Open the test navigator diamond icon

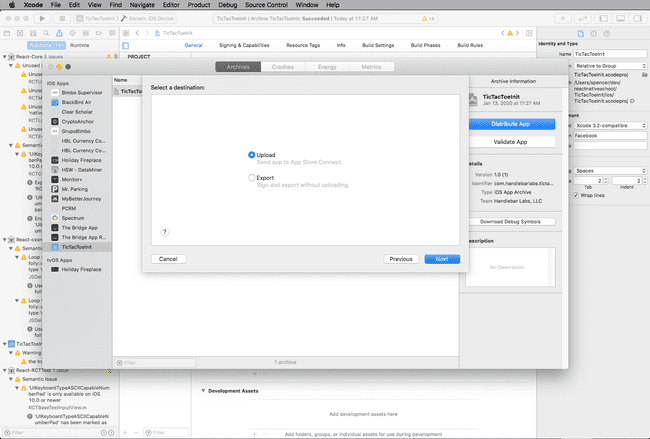(73, 33)
